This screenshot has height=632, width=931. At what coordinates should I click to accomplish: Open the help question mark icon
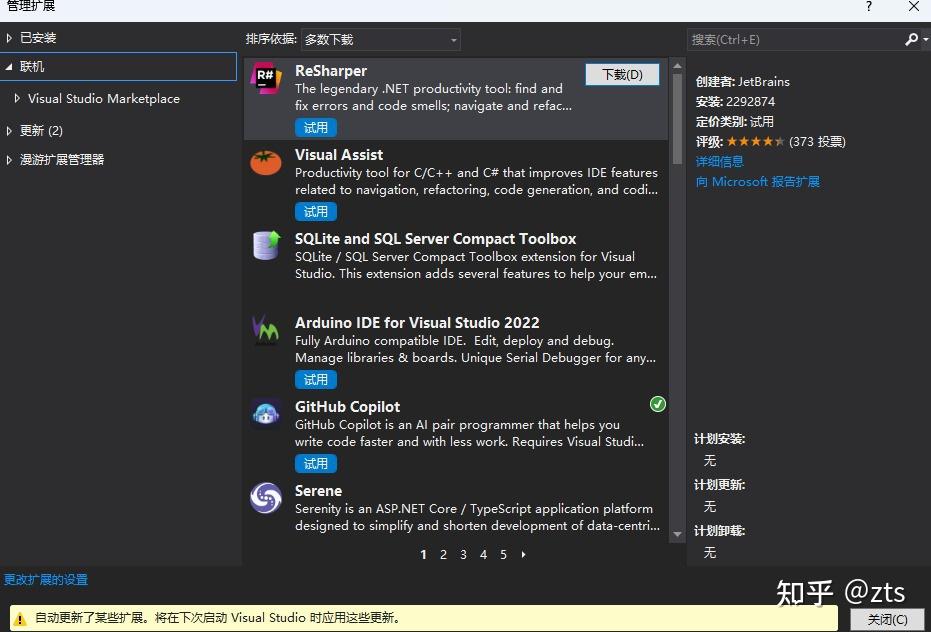(866, 8)
